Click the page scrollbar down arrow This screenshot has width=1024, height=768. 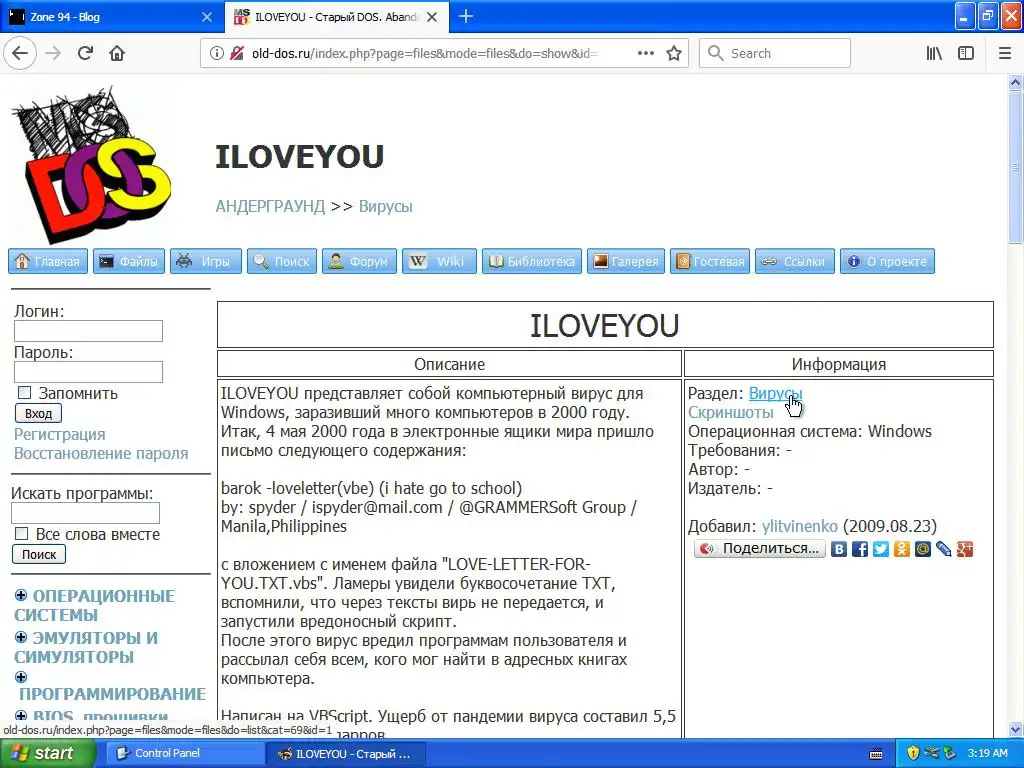(1016, 729)
